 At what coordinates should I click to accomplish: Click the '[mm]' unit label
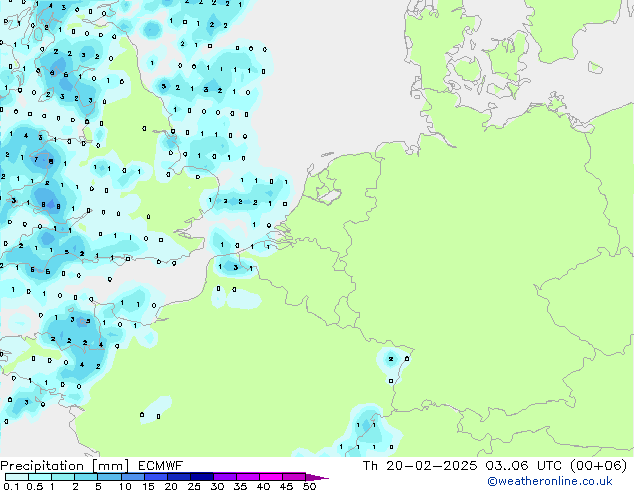coord(110,466)
